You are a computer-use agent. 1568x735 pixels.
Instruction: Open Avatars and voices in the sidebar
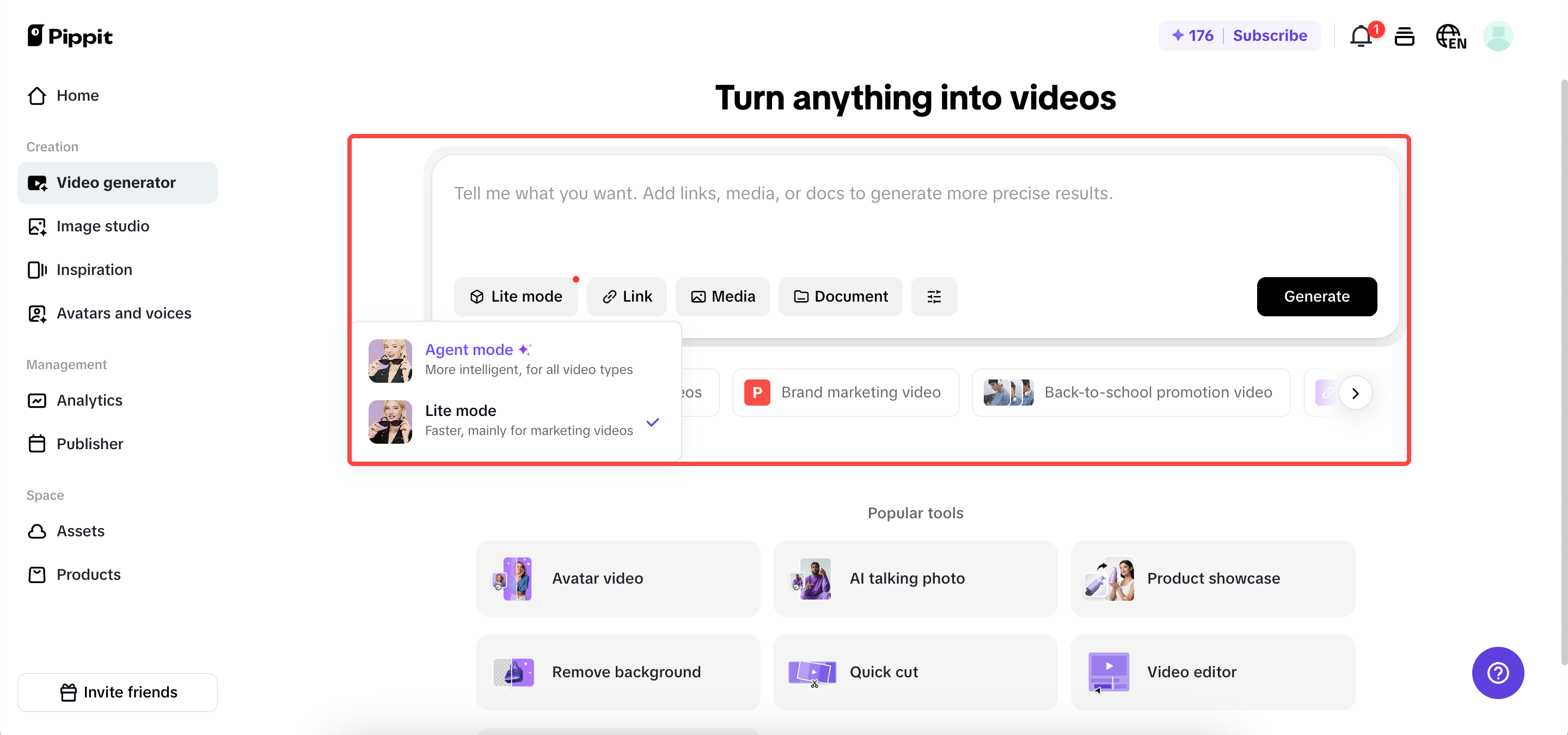[124, 314]
